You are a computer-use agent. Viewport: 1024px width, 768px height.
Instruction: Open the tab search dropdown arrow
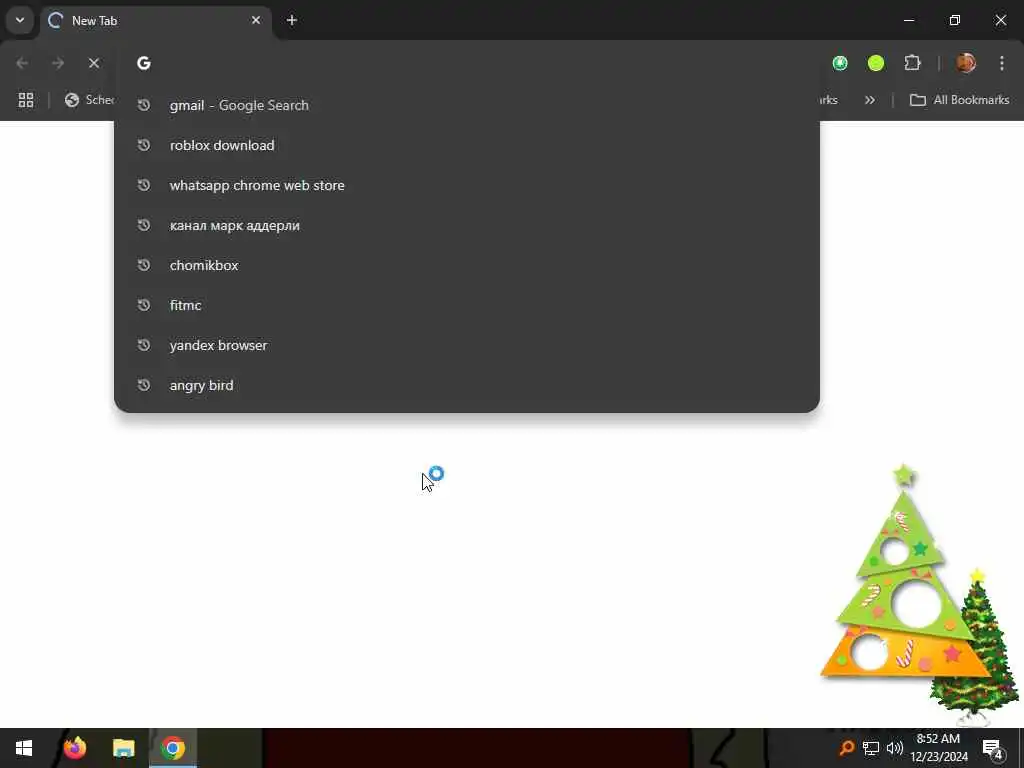pos(20,20)
